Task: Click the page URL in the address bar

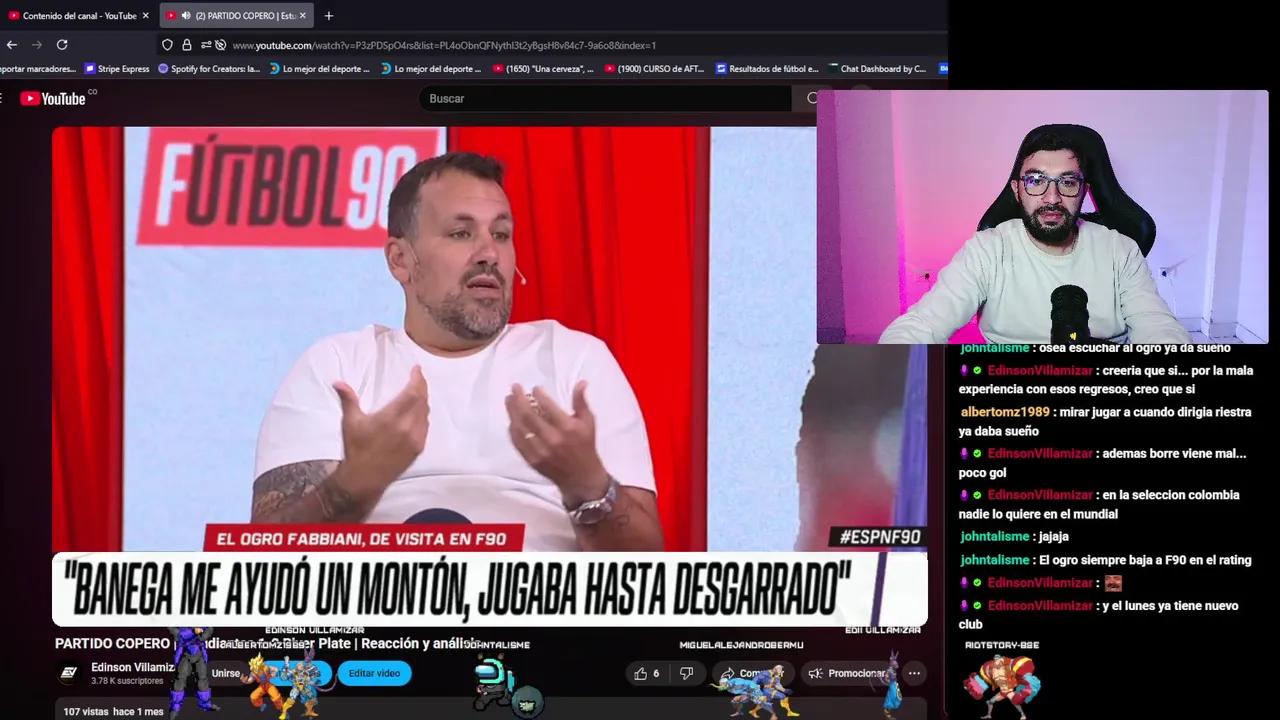Action: click(x=444, y=45)
